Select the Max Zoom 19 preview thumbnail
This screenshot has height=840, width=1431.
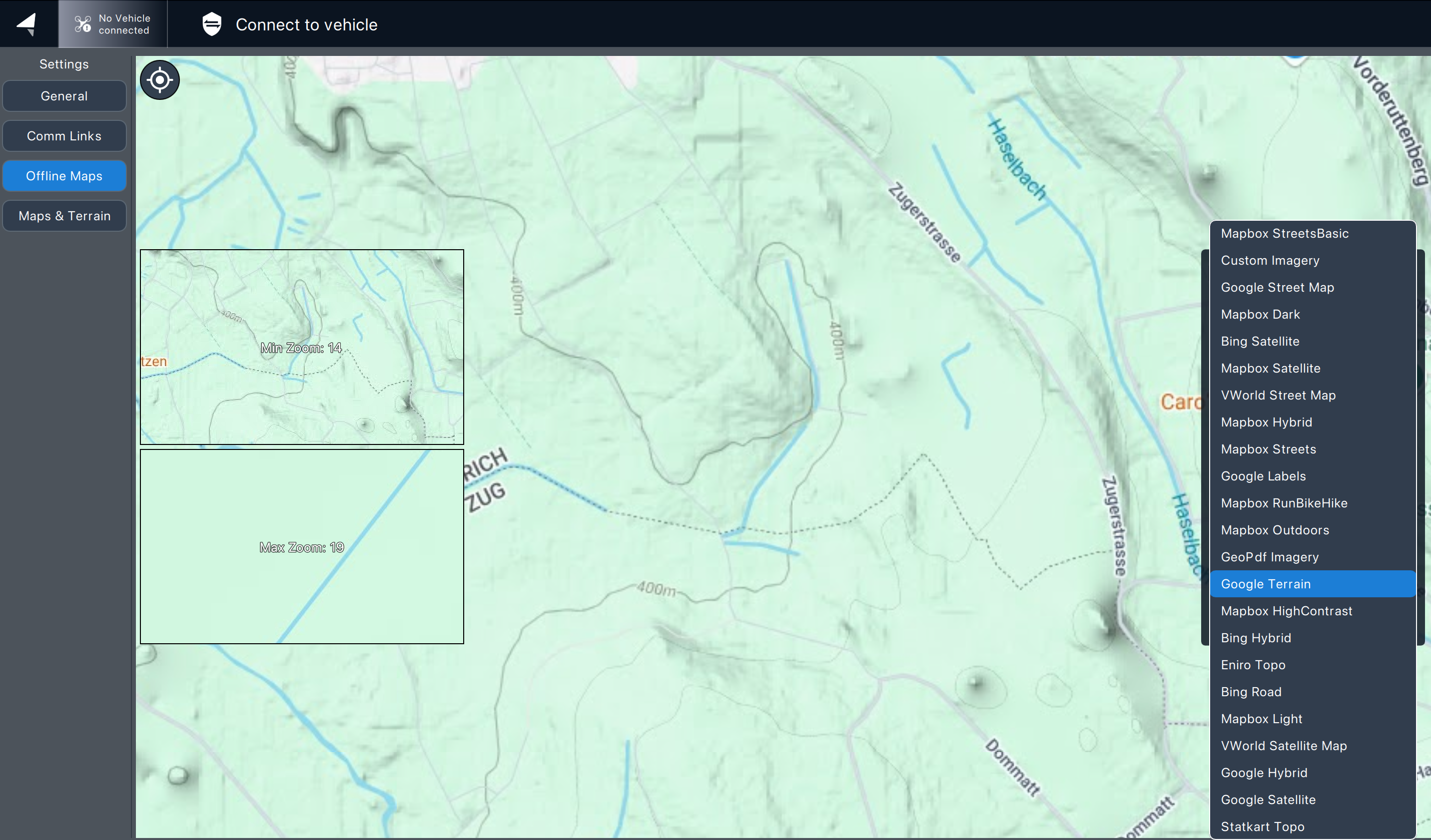click(301, 546)
